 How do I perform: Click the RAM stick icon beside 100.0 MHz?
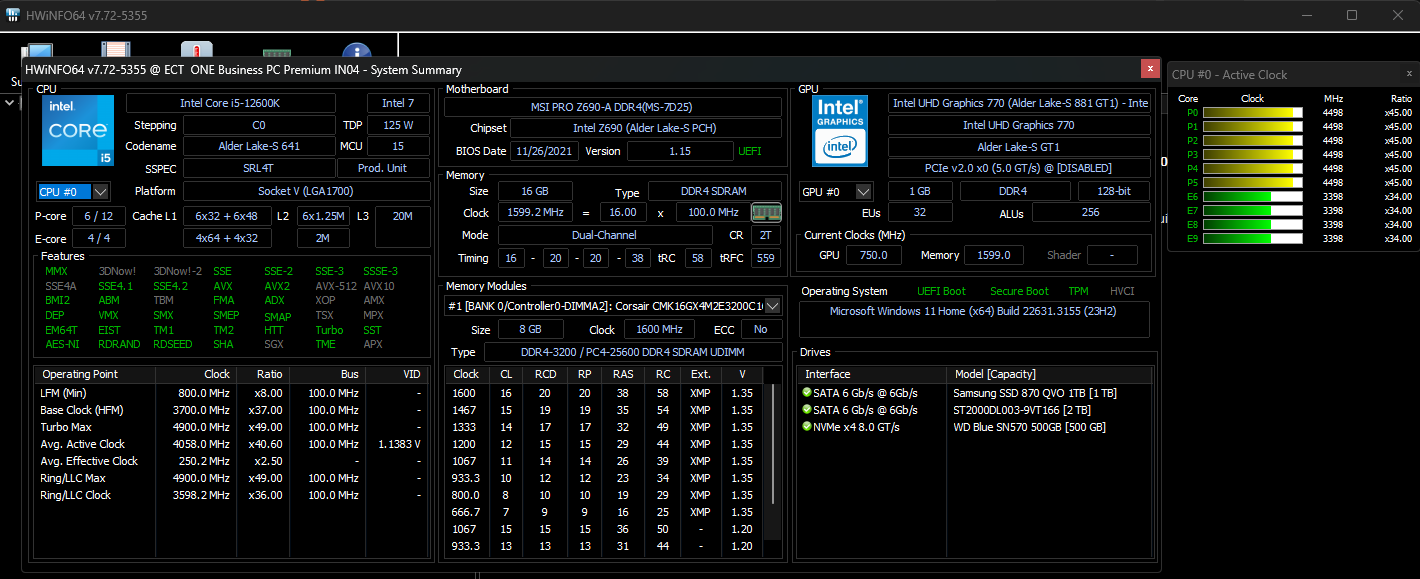click(x=766, y=212)
